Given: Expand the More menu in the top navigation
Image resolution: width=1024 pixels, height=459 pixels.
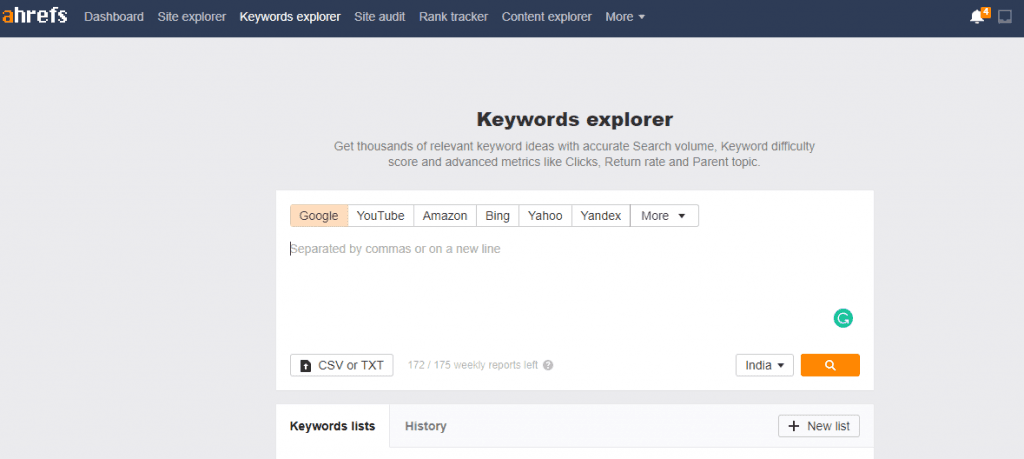Looking at the screenshot, I should coord(625,17).
